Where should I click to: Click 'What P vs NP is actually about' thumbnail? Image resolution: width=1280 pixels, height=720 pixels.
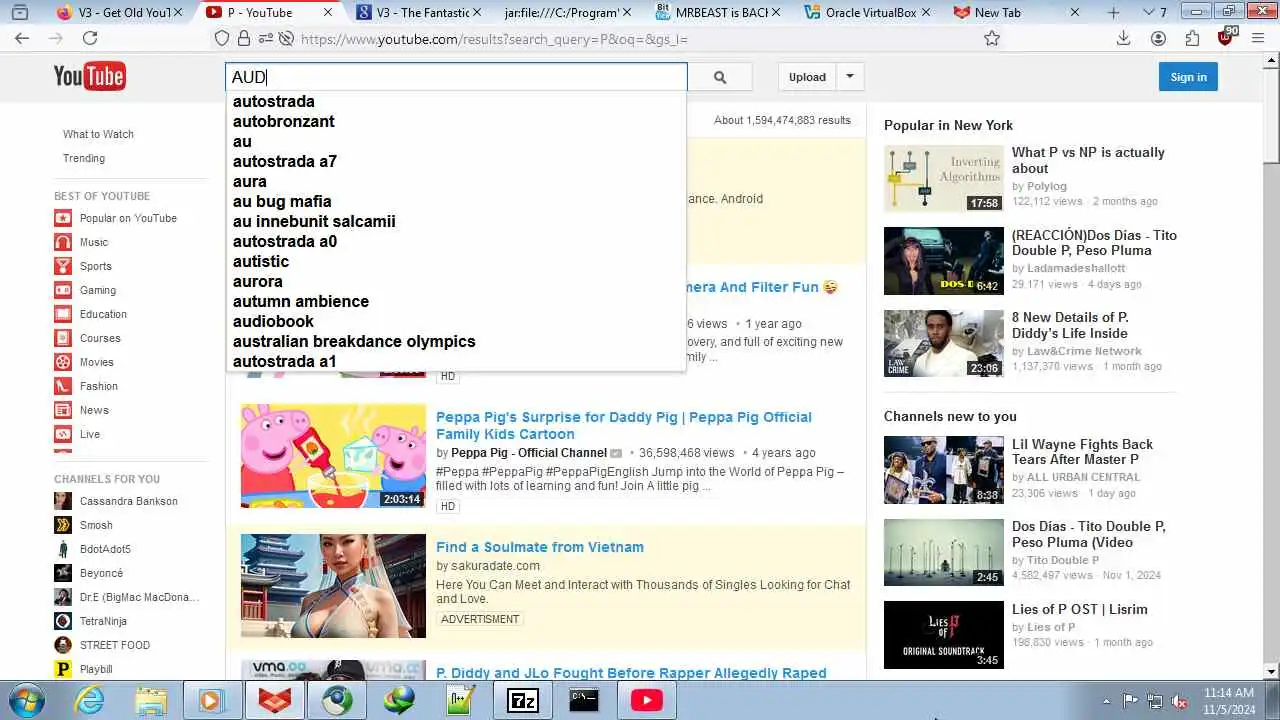click(x=943, y=179)
